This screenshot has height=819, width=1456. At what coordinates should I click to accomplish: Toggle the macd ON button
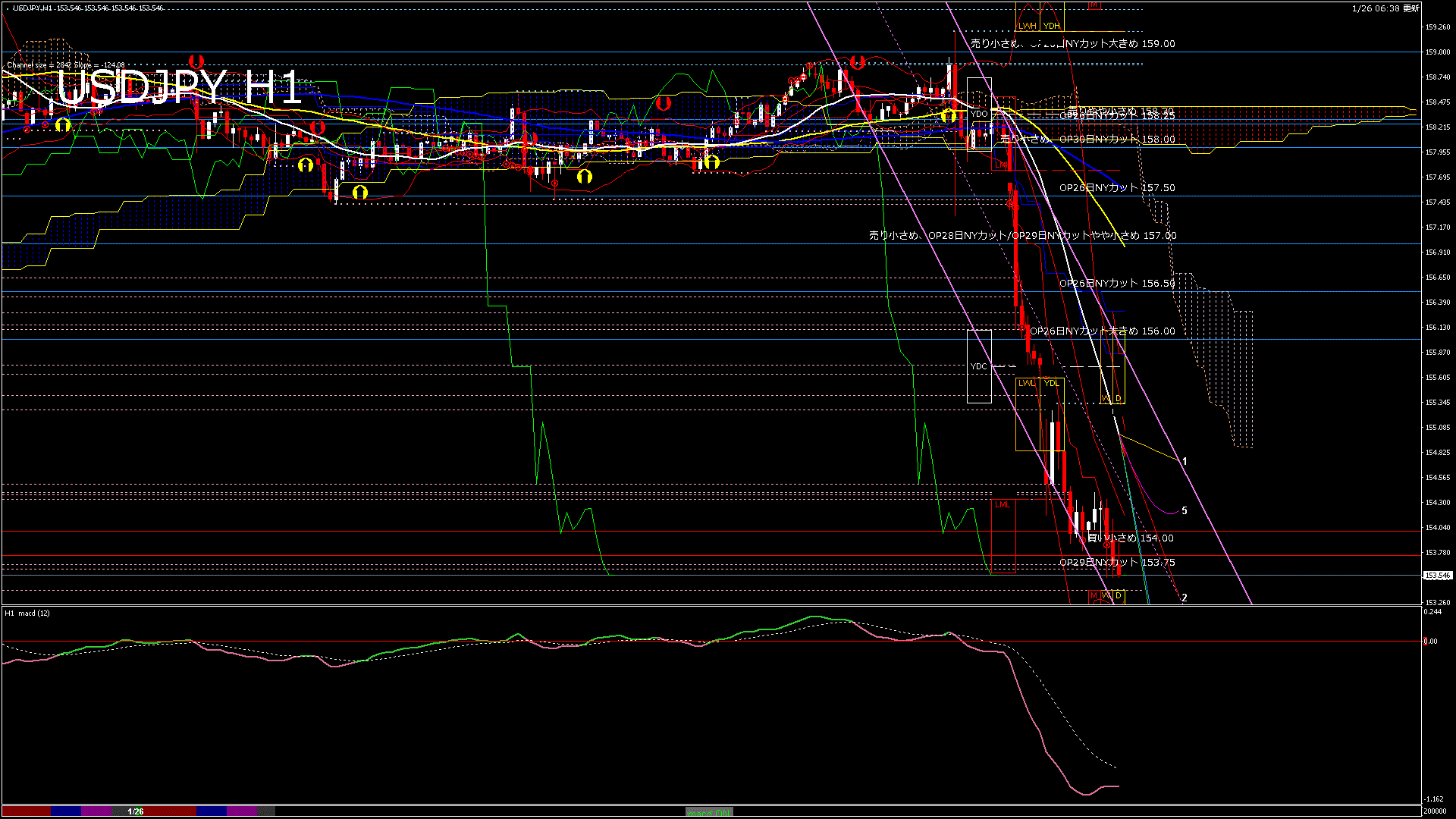pos(709,812)
